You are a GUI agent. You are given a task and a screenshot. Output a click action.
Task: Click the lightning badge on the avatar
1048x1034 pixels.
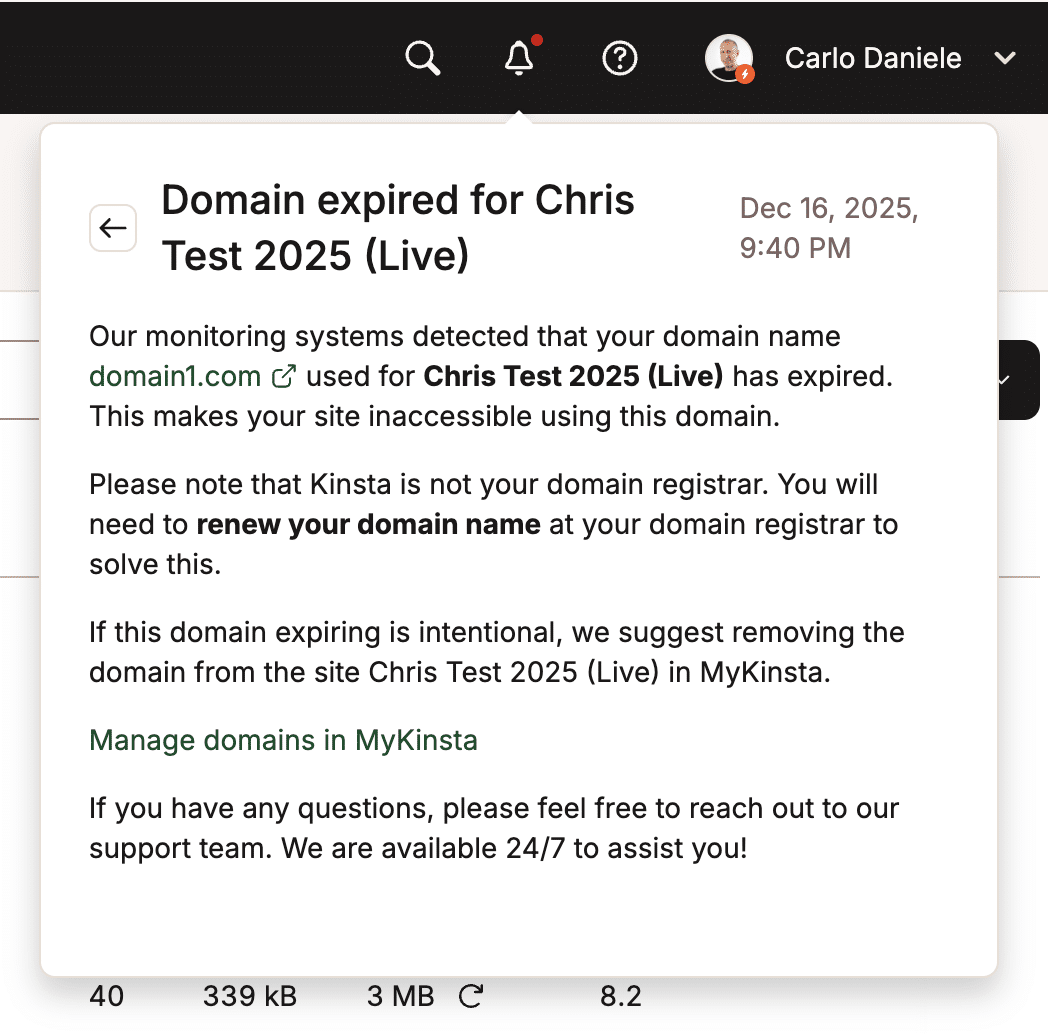[747, 74]
